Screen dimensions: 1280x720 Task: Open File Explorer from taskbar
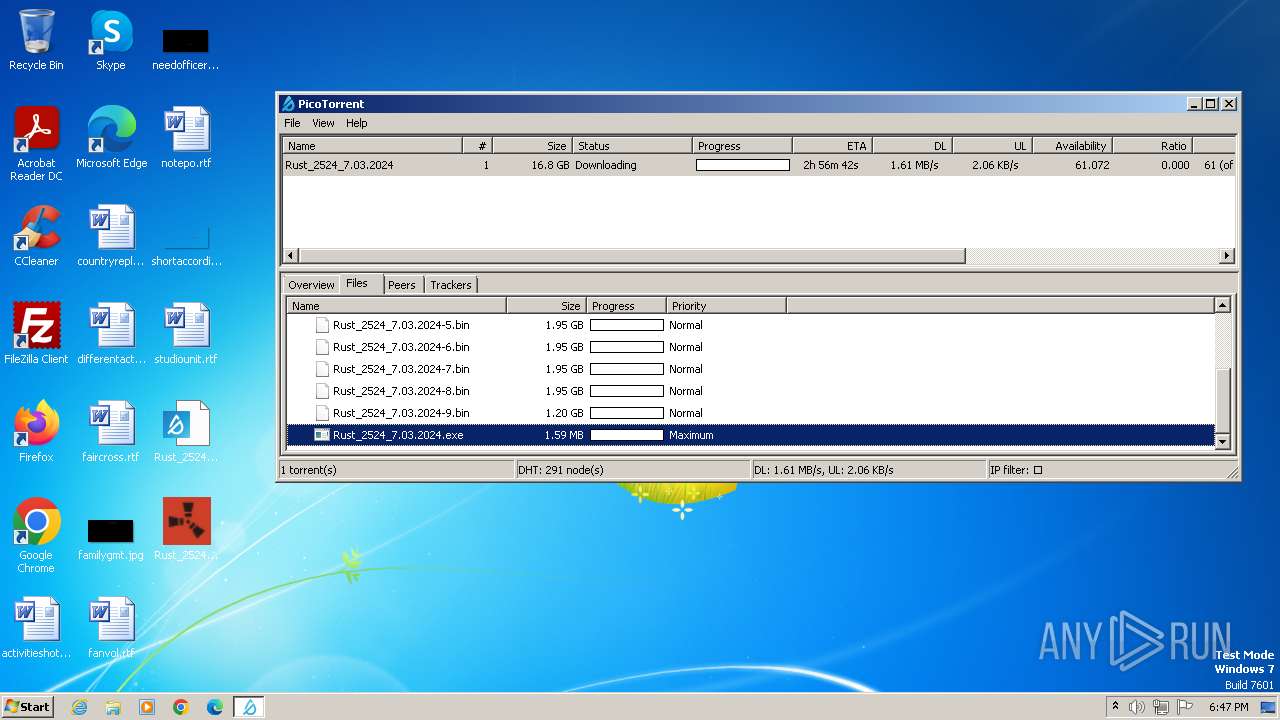coord(113,707)
